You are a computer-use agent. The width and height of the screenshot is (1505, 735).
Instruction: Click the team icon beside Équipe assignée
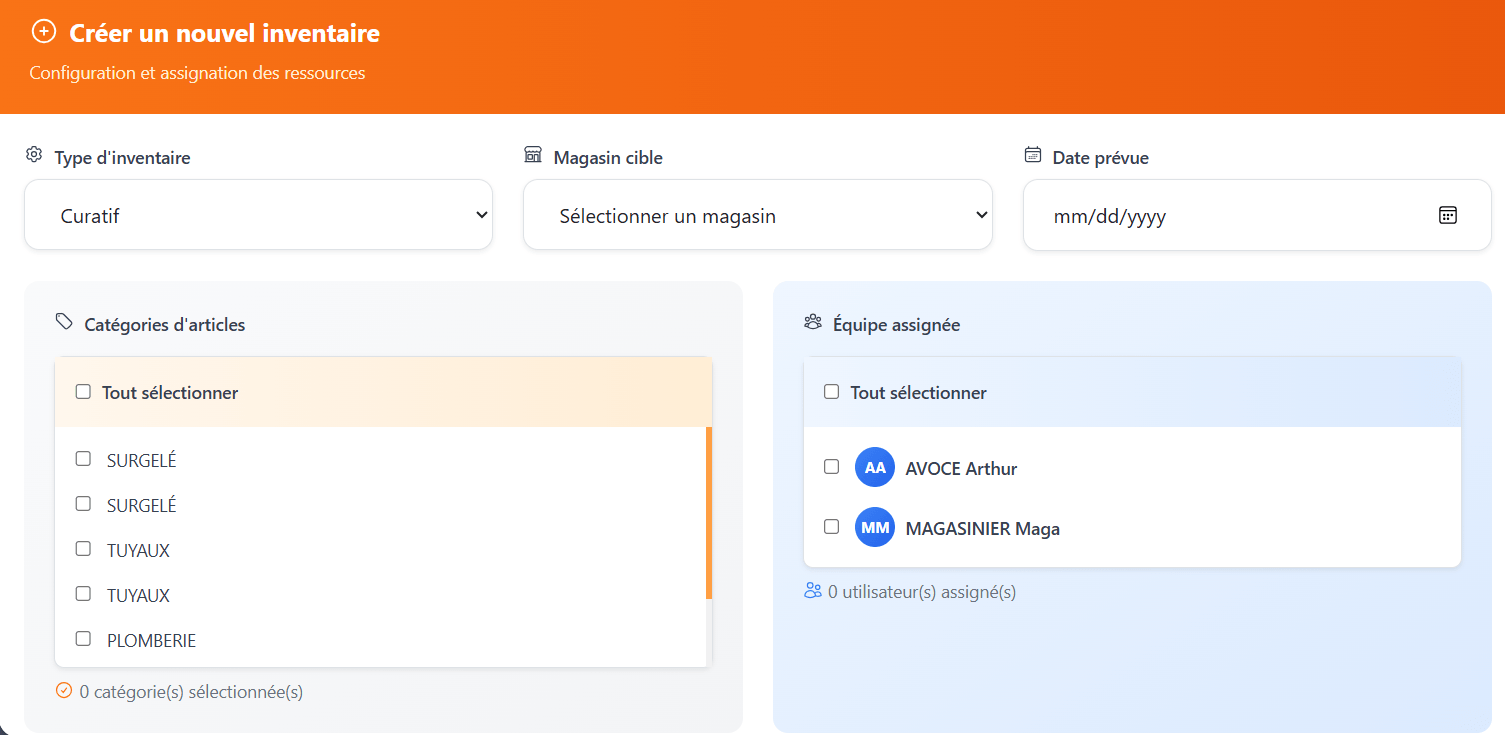812,322
